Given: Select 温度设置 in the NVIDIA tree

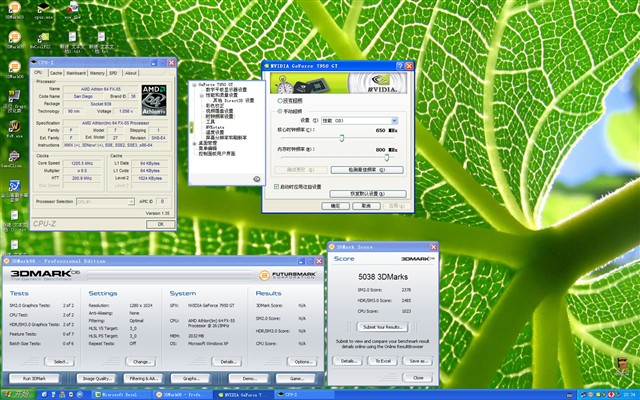Looking at the screenshot, I should coord(215,132).
